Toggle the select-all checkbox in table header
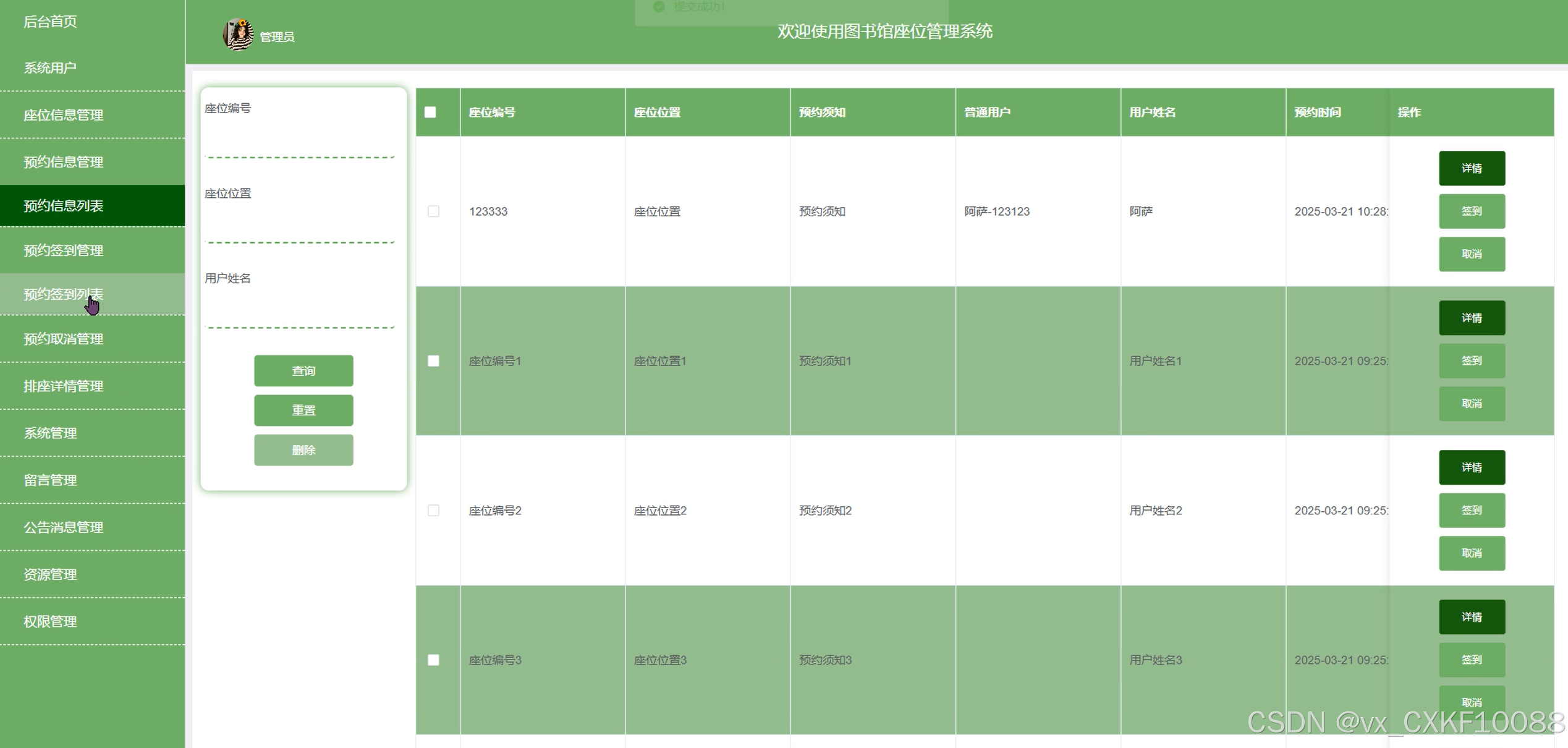The width and height of the screenshot is (1568, 748). 430,112
